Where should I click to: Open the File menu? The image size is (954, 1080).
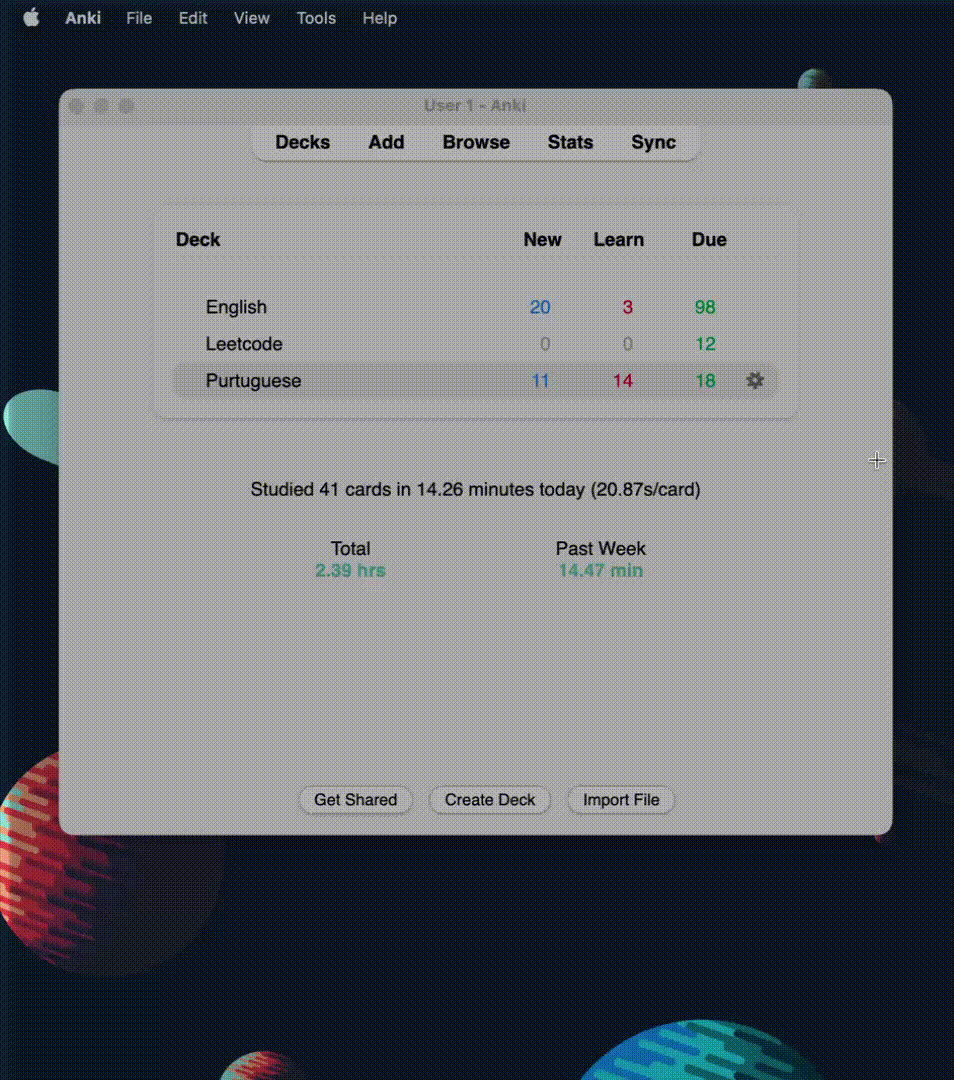click(139, 18)
